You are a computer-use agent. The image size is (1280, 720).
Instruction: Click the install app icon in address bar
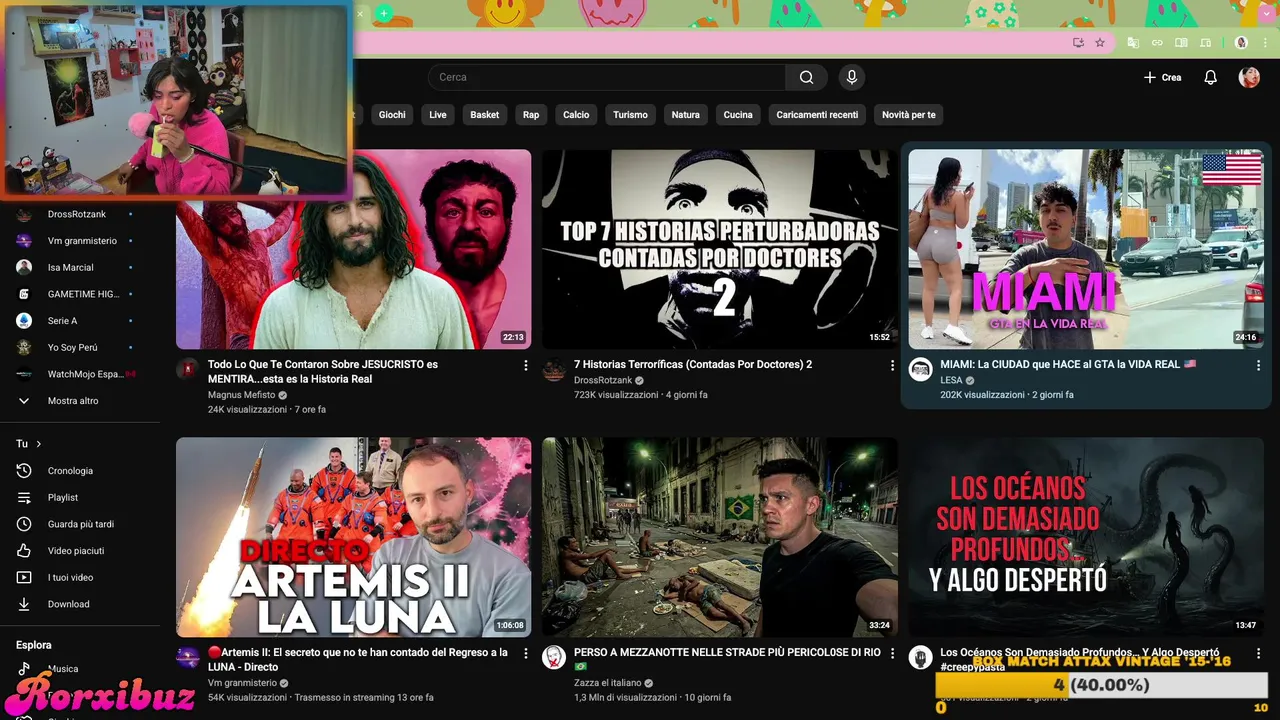[x=1078, y=42]
